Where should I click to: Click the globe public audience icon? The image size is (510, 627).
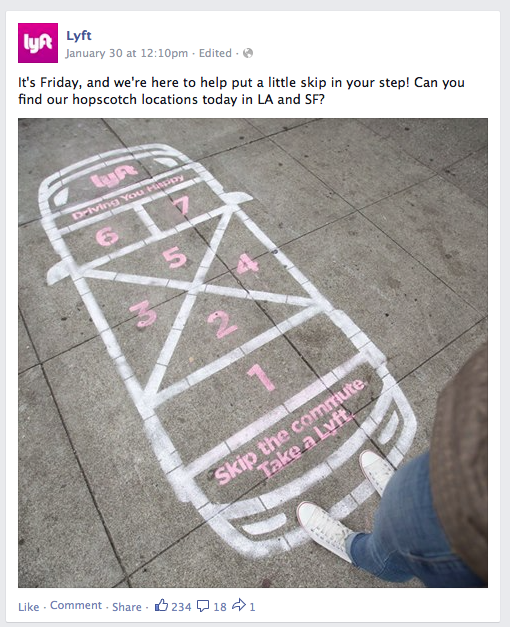pos(248,53)
